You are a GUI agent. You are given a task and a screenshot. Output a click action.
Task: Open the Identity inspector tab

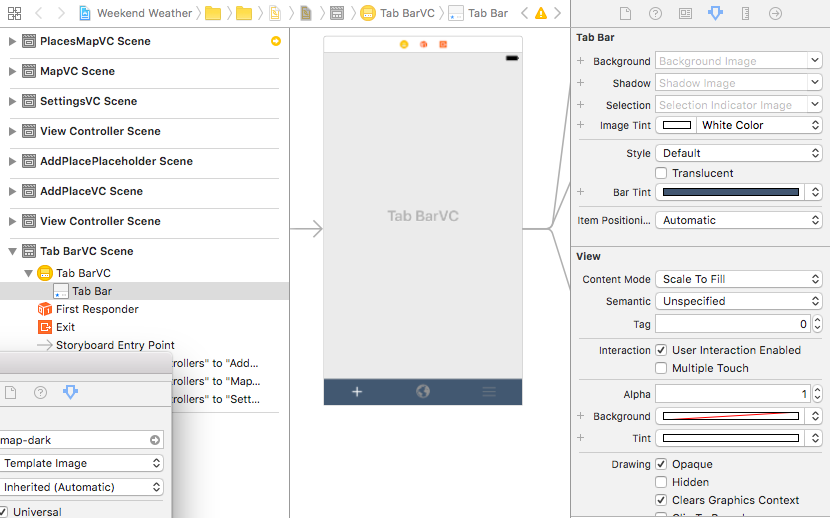685,13
